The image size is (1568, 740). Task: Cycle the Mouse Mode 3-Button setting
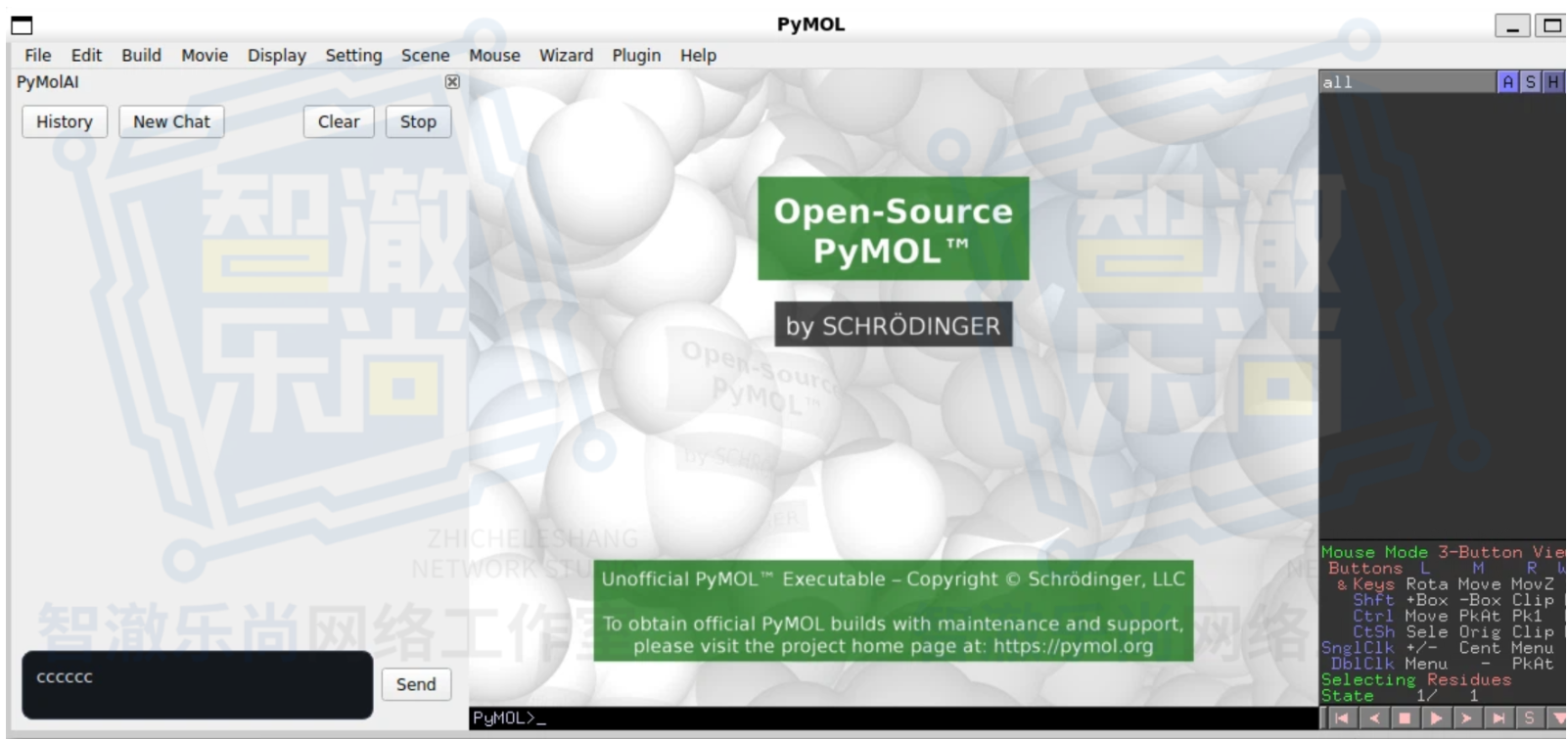coord(1443,552)
